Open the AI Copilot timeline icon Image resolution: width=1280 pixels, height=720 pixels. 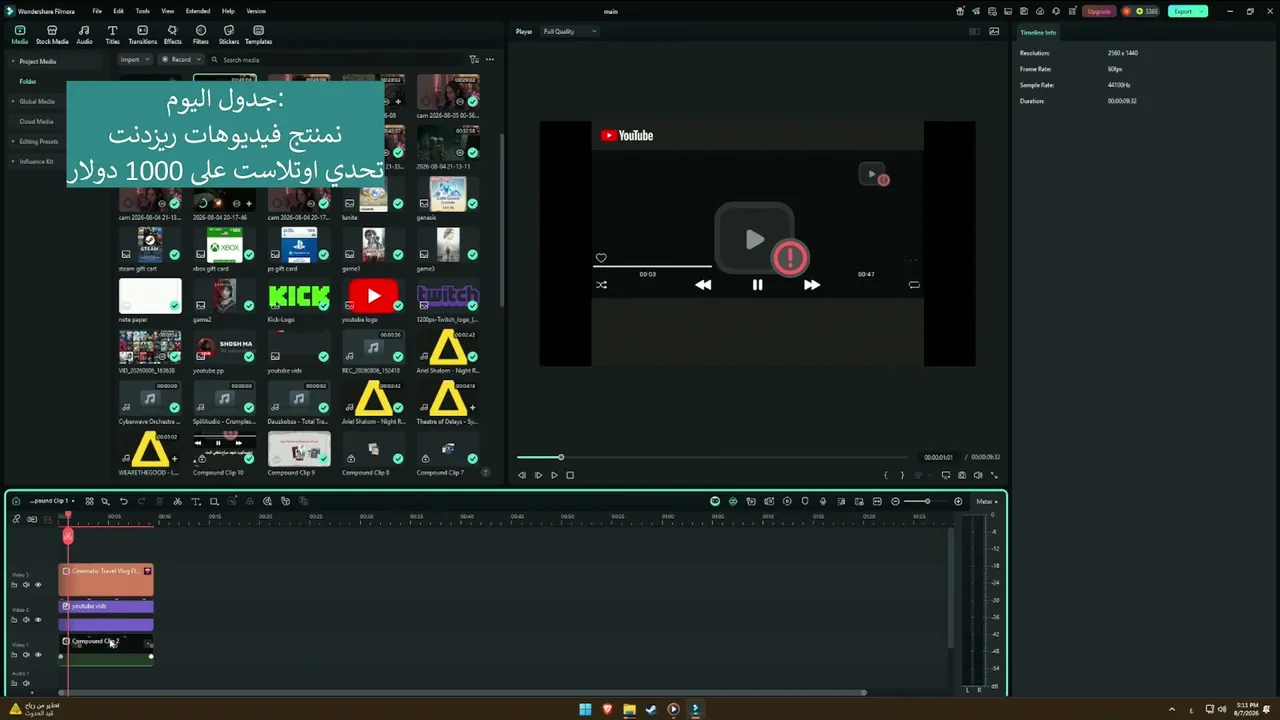[x=715, y=501]
